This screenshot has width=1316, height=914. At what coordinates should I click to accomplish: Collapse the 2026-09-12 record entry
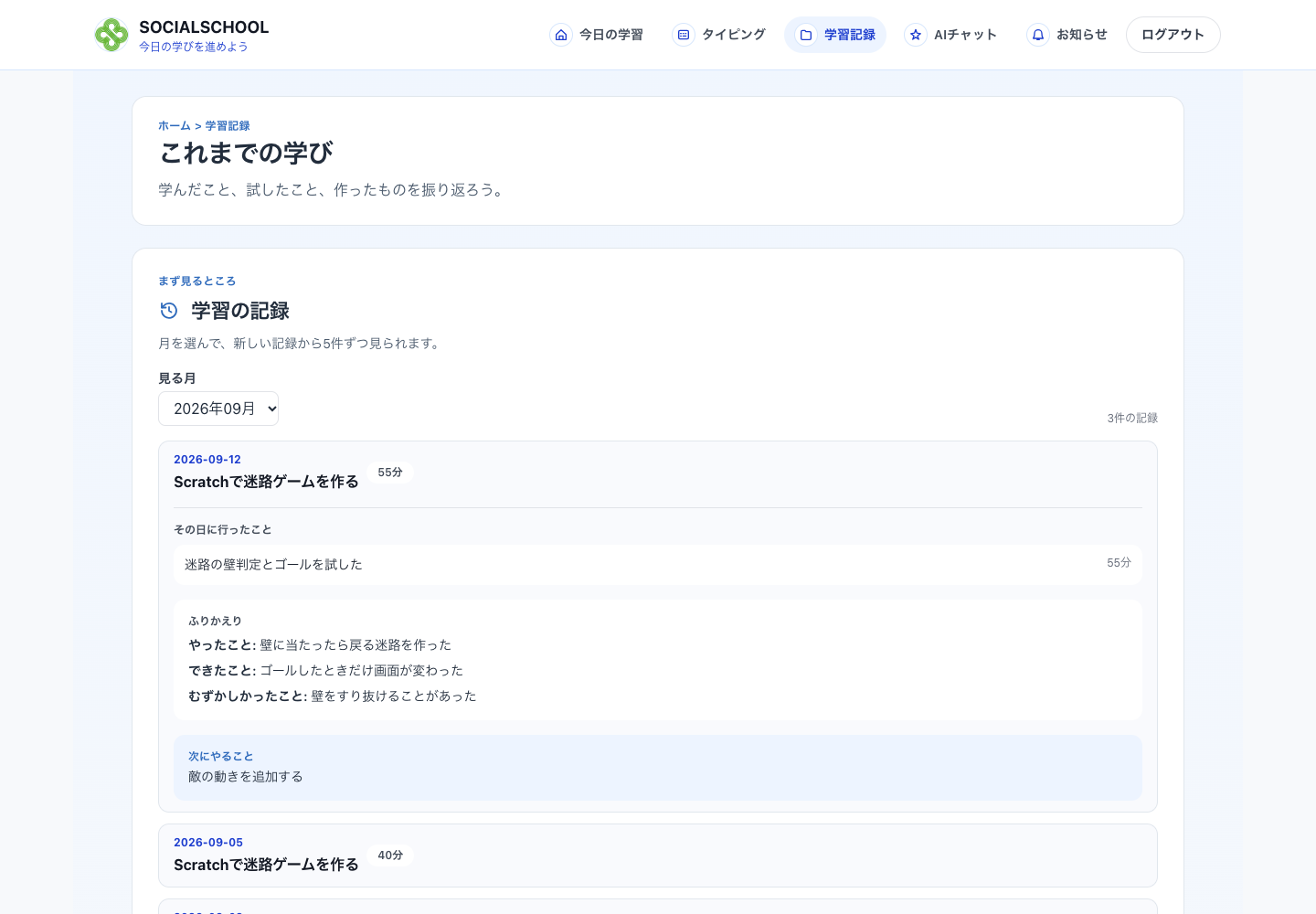click(x=658, y=473)
